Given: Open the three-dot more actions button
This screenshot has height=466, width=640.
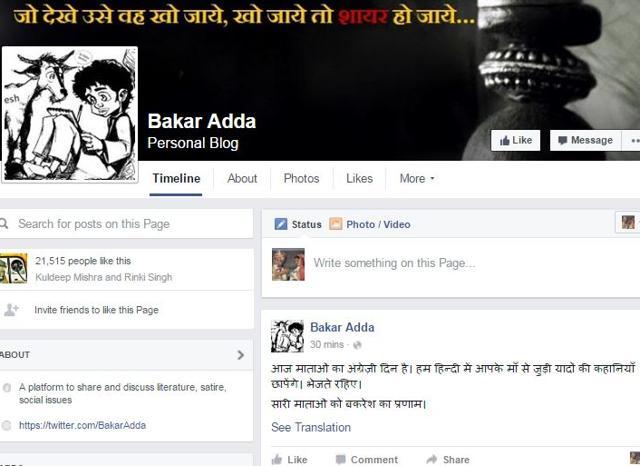Looking at the screenshot, I should click(x=631, y=141).
